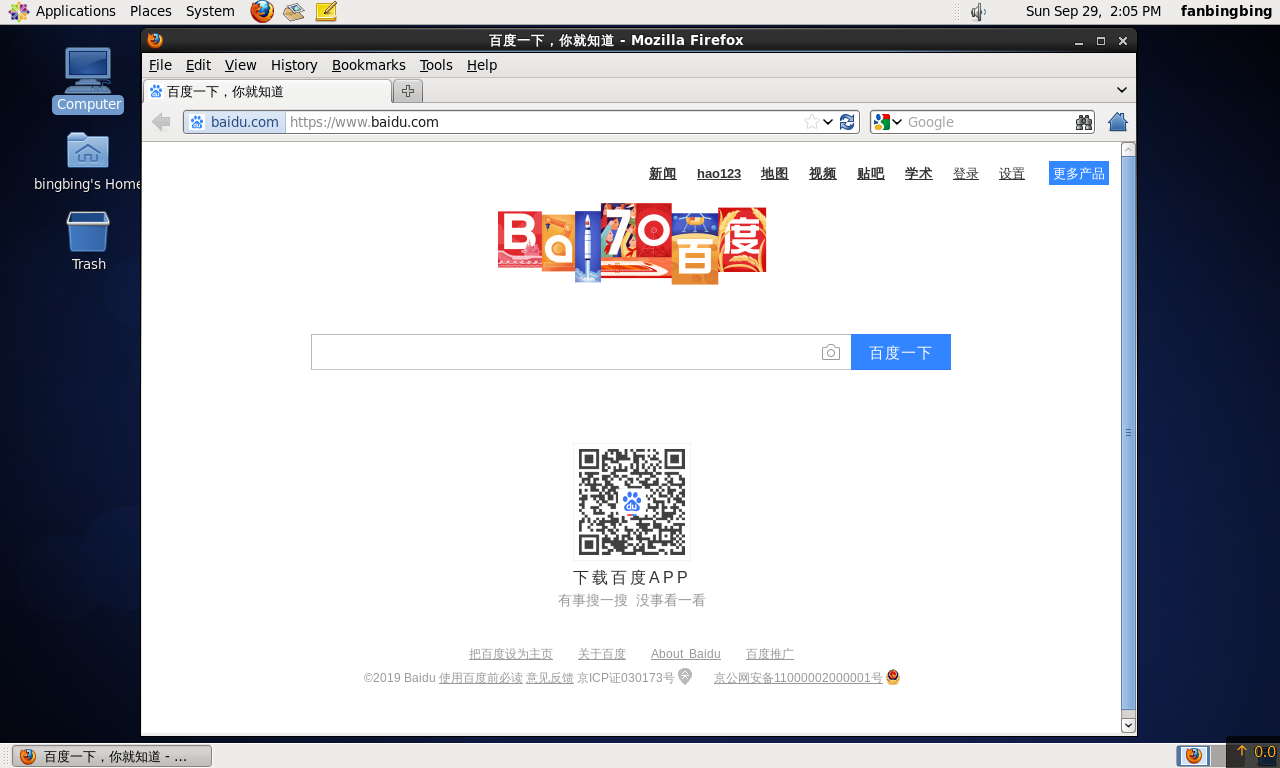Open the System panel menu
The width and height of the screenshot is (1280, 768).
pyautogui.click(x=210, y=11)
